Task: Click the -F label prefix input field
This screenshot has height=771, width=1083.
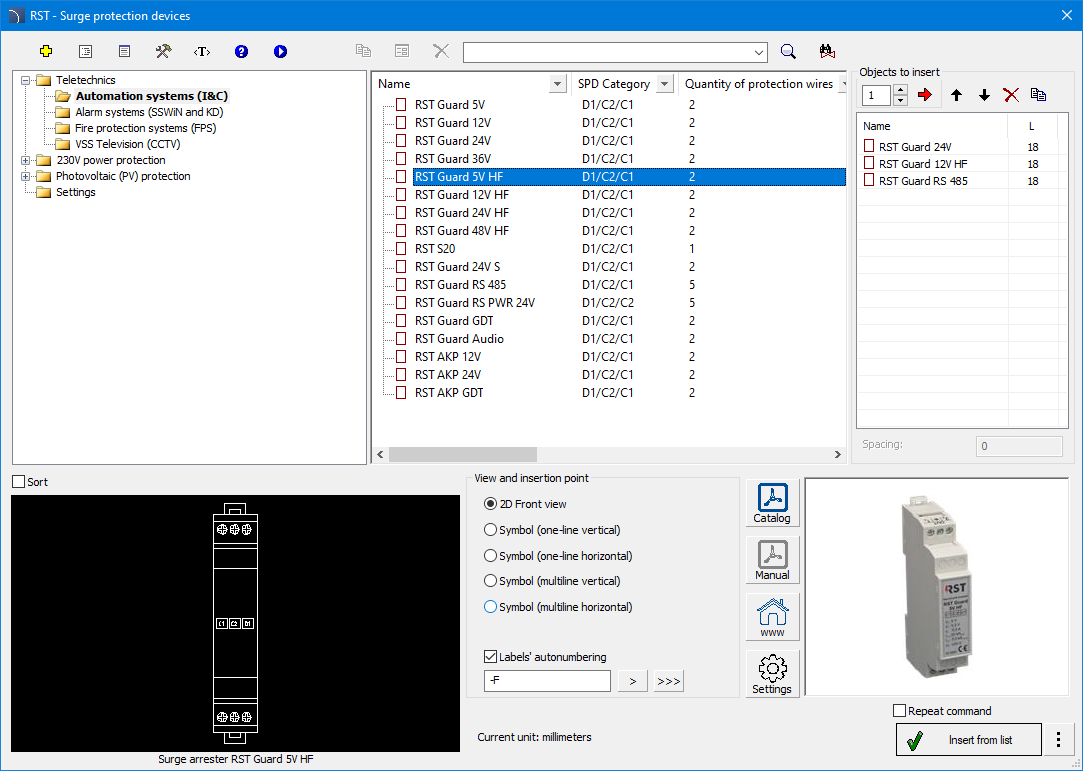Action: pyautogui.click(x=547, y=680)
